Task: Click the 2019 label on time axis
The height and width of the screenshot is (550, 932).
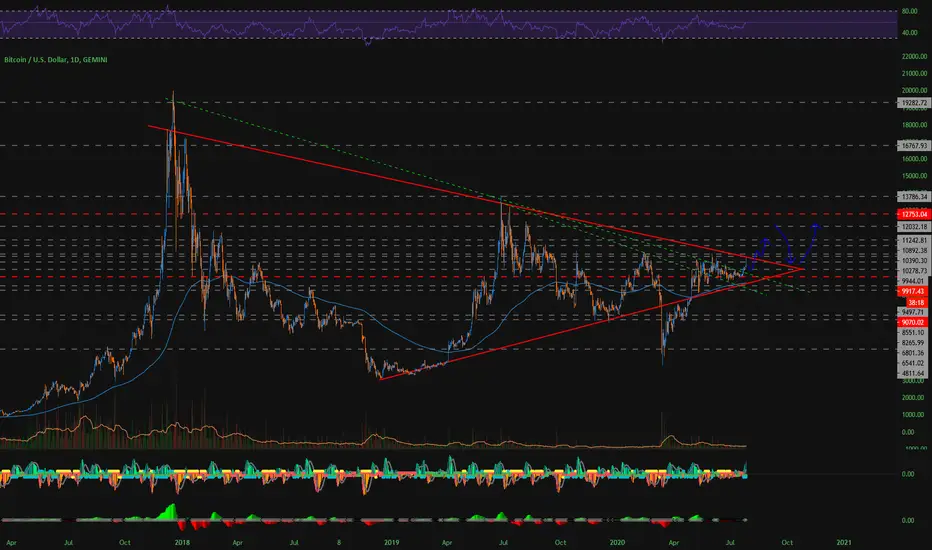Action: pos(391,542)
